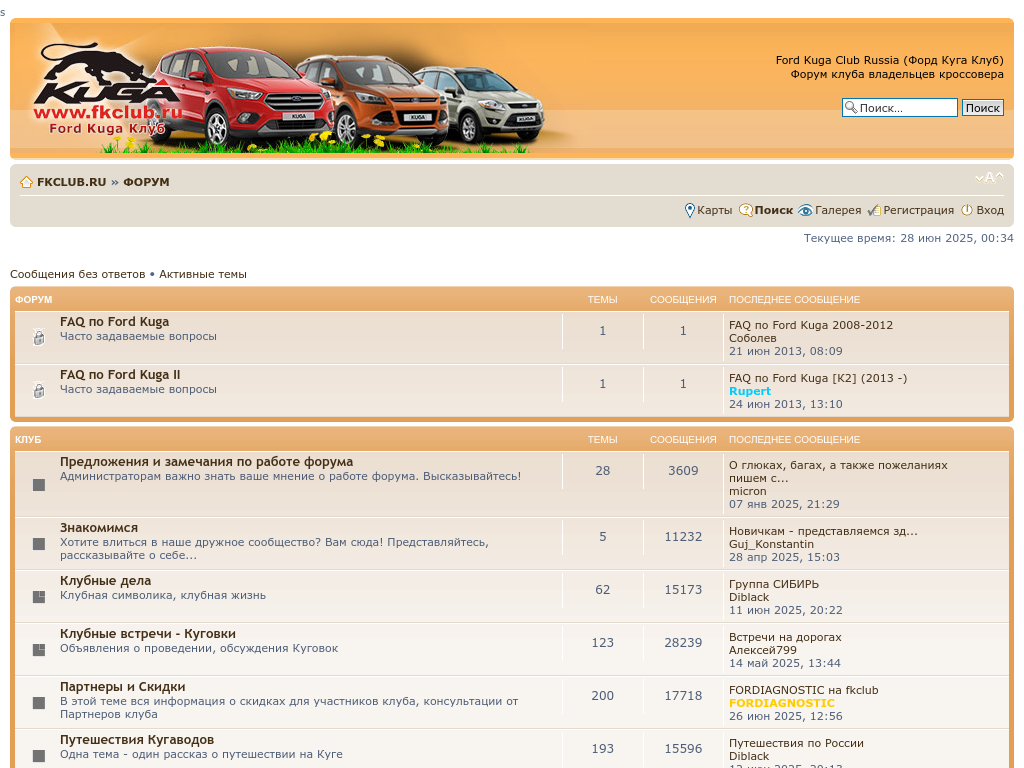Viewport: 1024px width, 768px height.
Task: Click forum status icon for Клубные дела
Action: pyautogui.click(x=39, y=597)
